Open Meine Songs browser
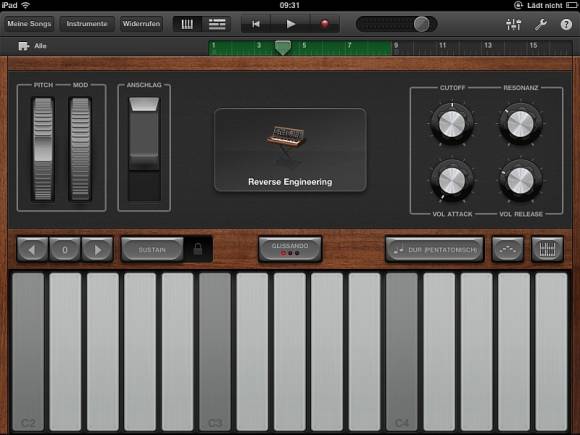580x435 pixels. [29, 24]
